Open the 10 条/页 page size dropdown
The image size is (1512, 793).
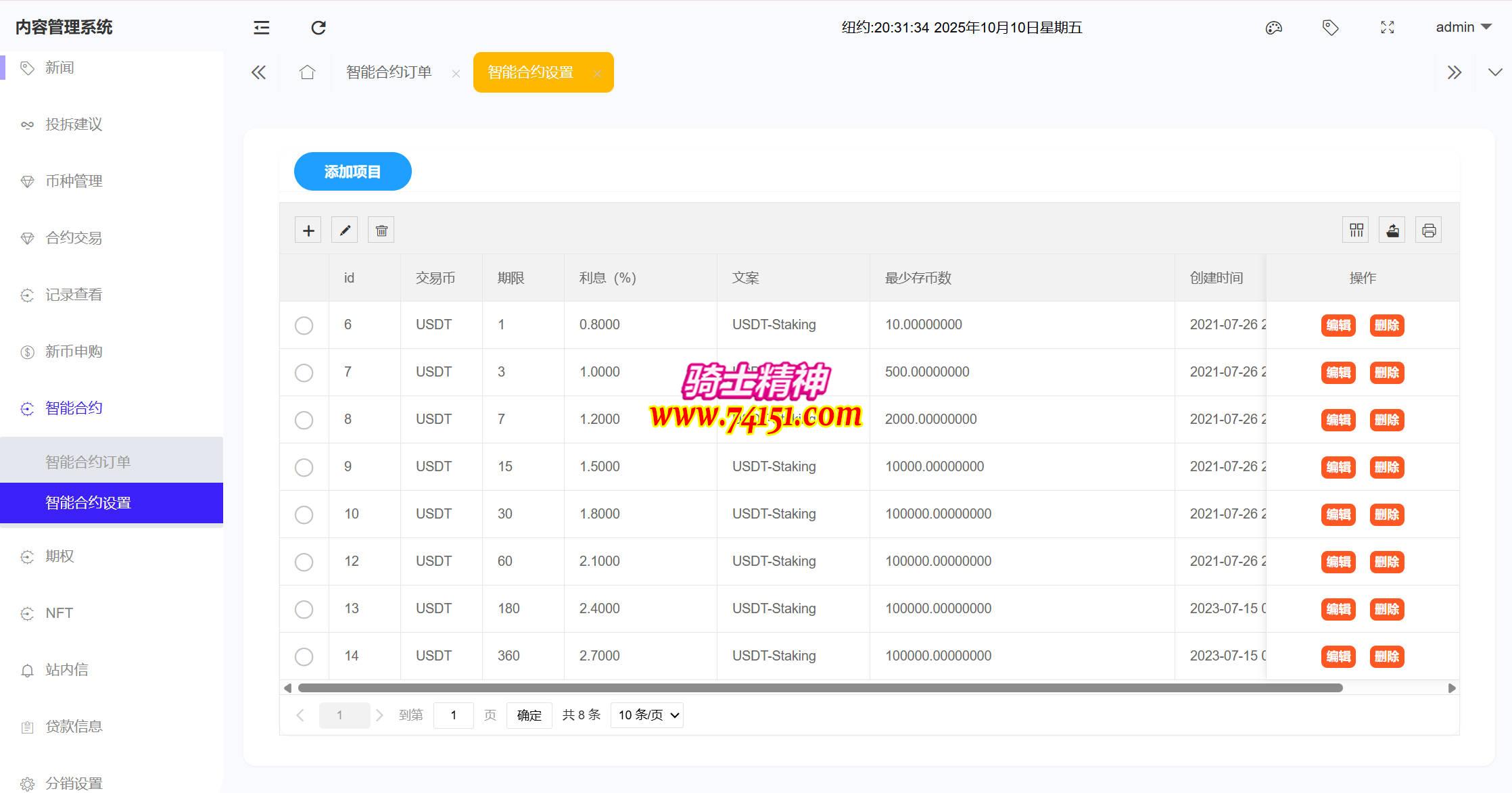646,715
